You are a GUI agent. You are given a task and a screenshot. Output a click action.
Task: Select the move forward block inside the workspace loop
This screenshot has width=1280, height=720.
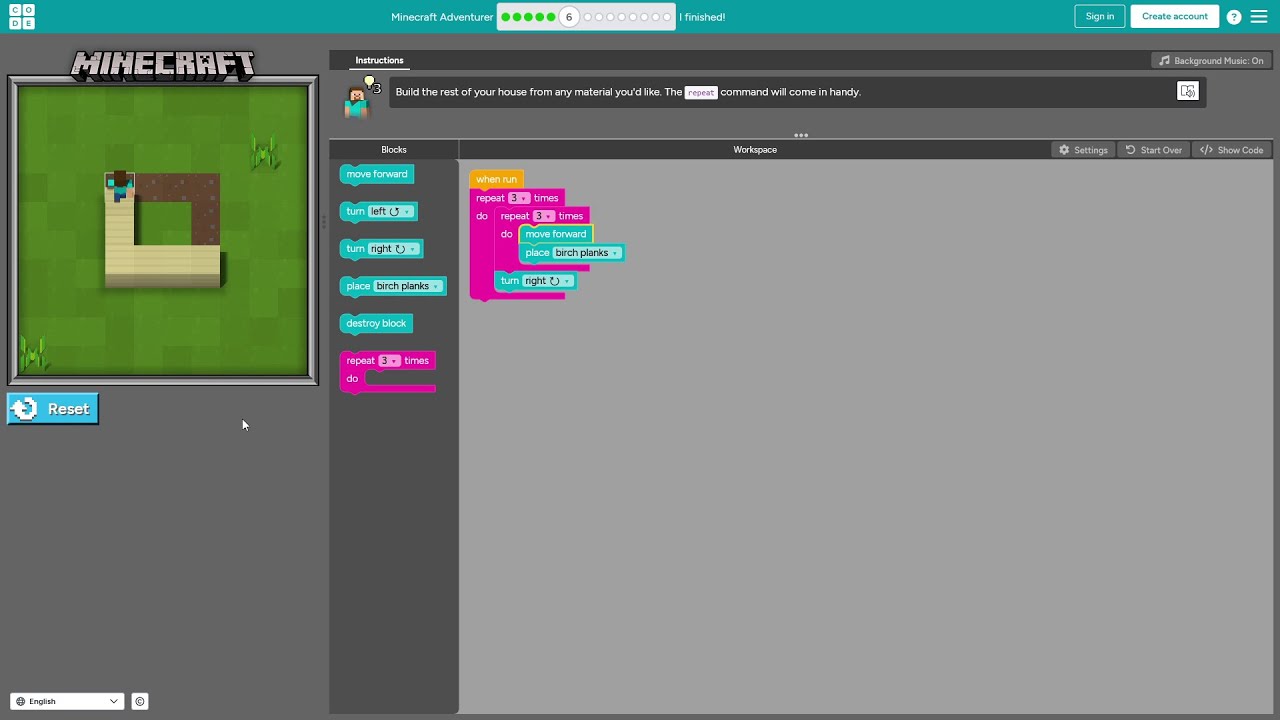point(556,234)
